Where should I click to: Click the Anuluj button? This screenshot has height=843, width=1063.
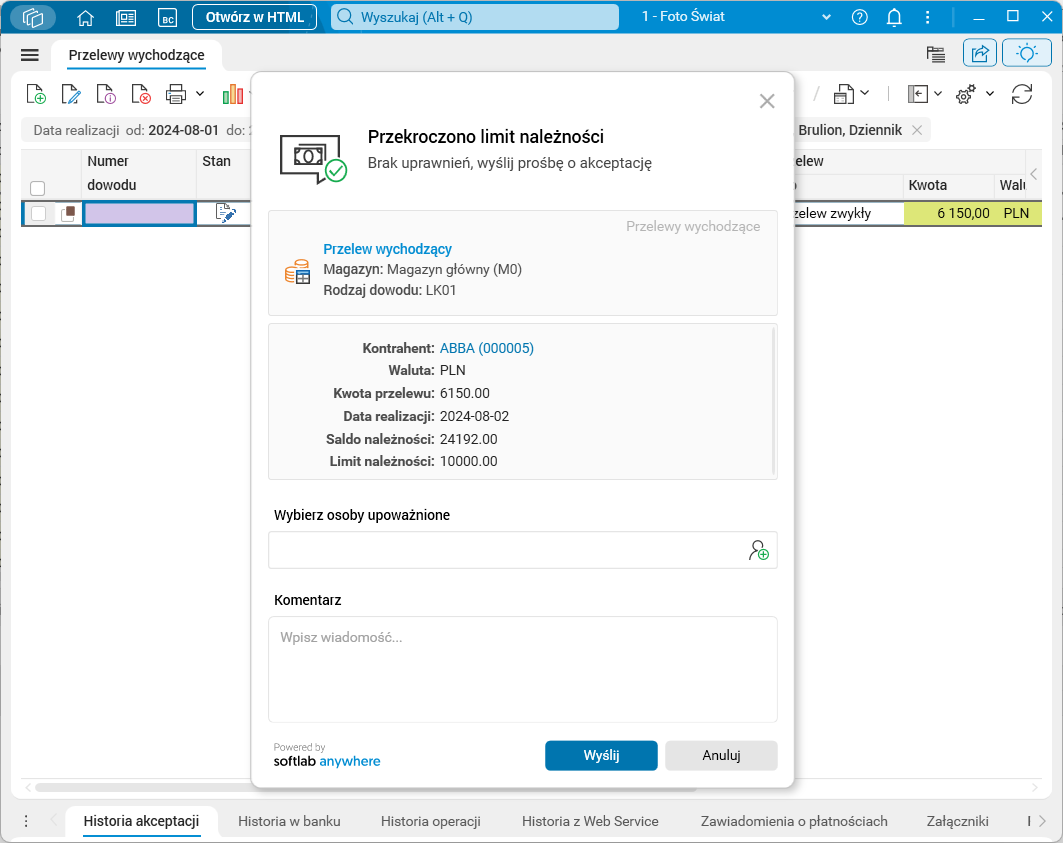click(721, 756)
